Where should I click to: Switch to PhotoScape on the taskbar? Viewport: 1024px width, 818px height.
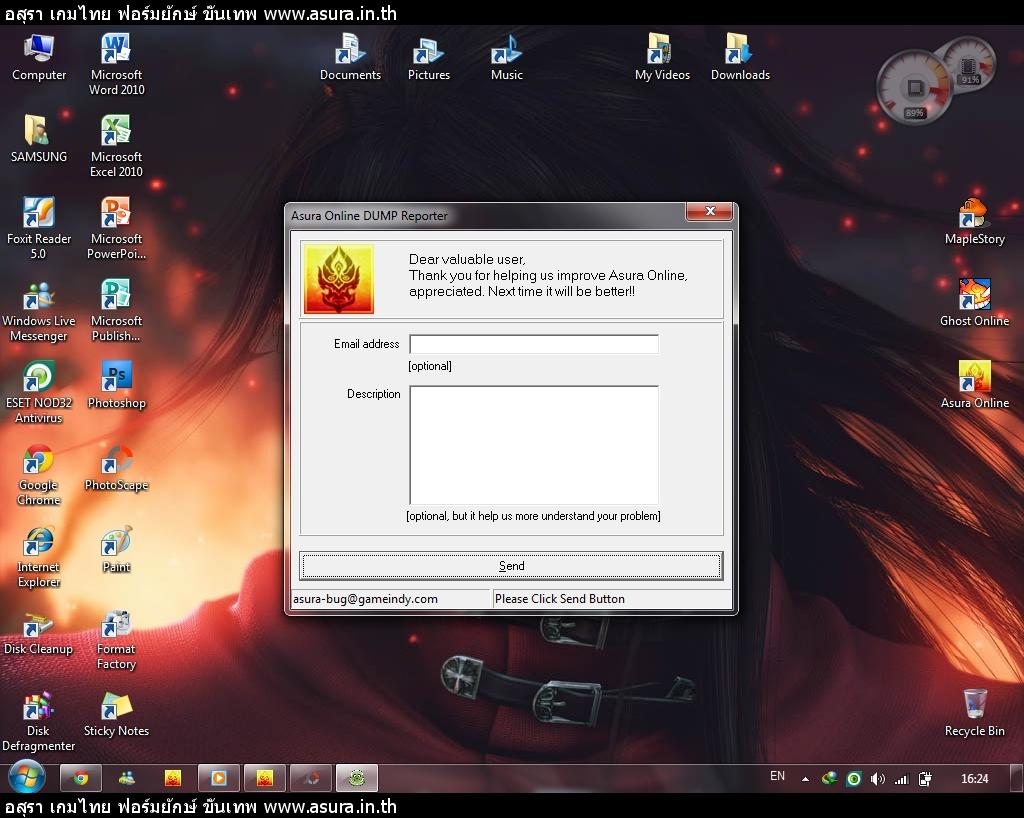tap(311, 778)
